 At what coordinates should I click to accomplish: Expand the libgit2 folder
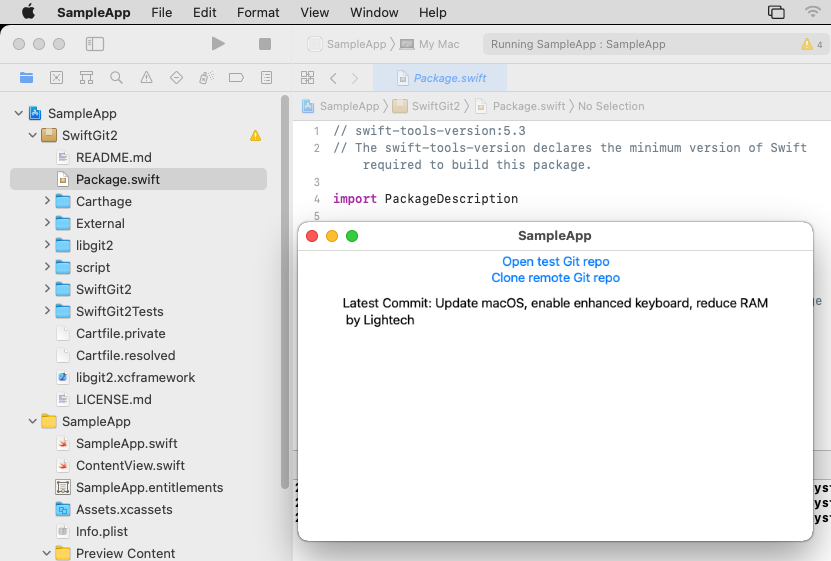47,245
